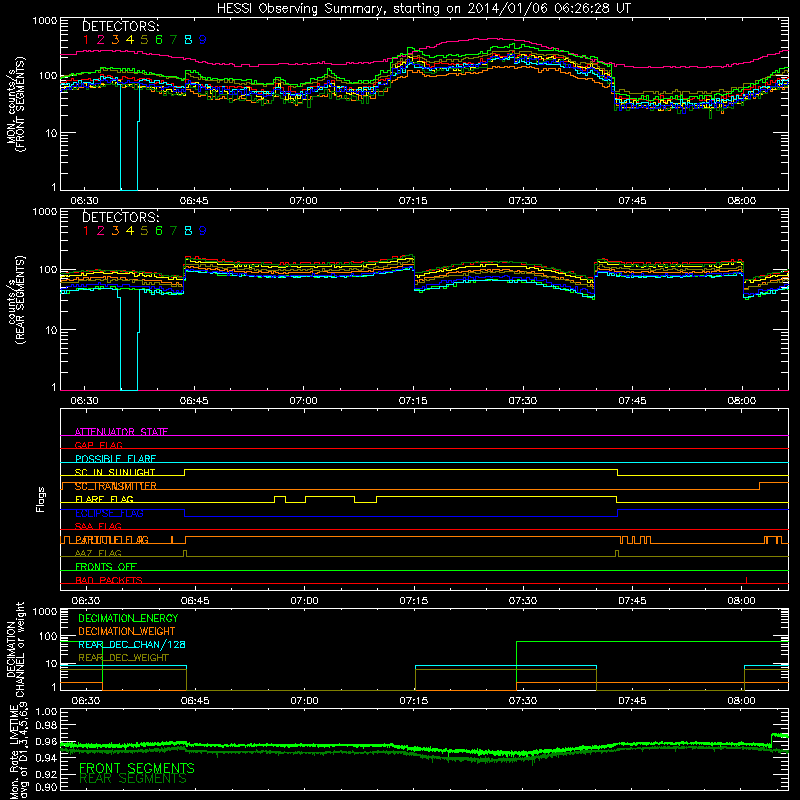Click DETECTORS: label in the rear segments plot
This screenshot has width=800, height=800.
click(x=121, y=217)
